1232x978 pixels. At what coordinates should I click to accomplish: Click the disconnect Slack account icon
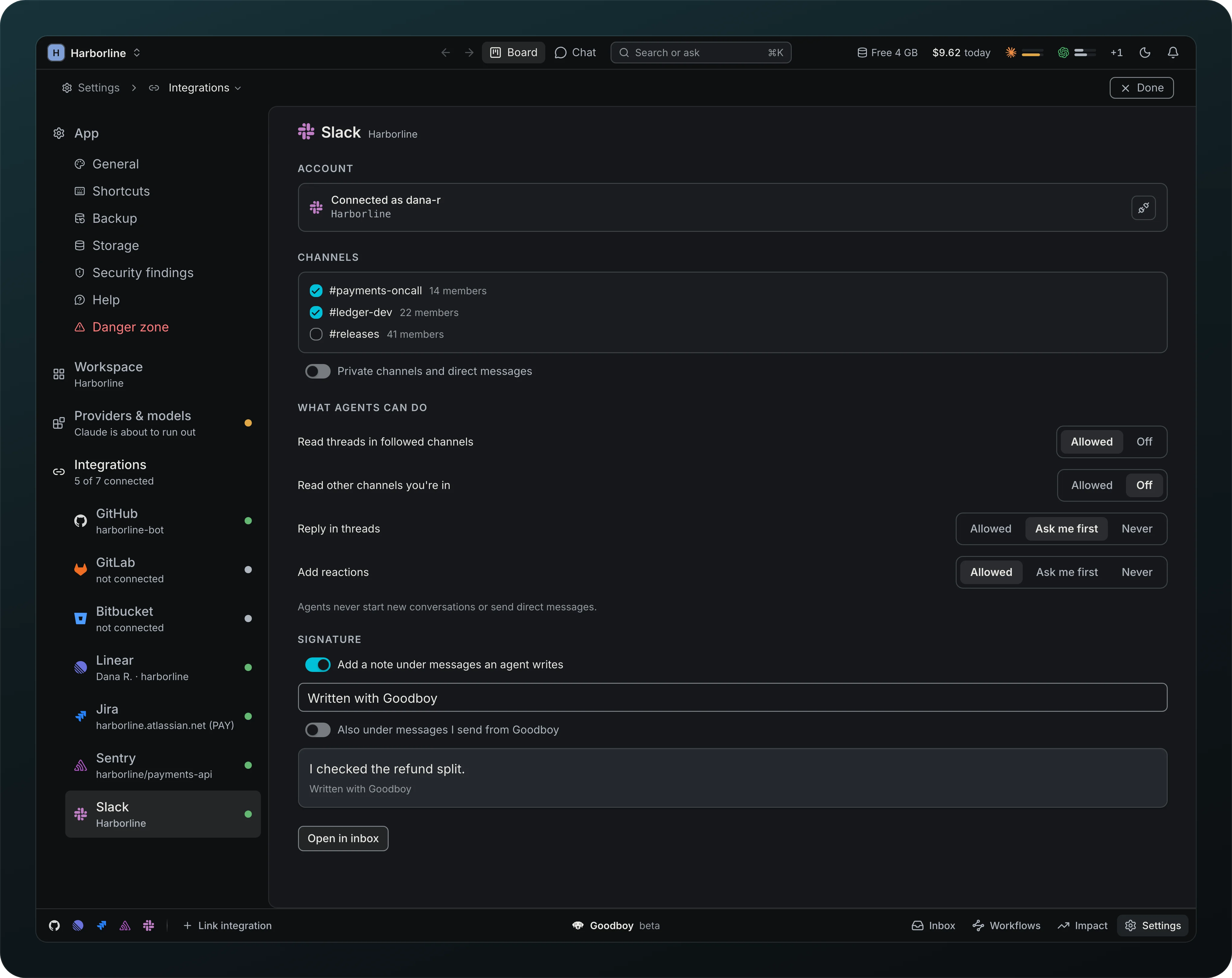[1143, 208]
